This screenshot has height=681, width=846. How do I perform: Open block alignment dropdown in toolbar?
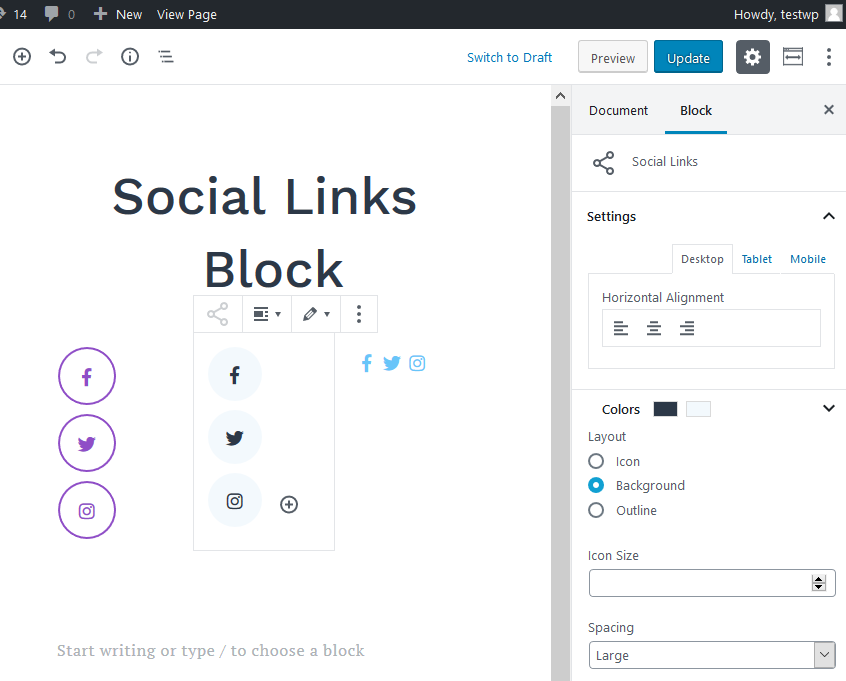tap(266, 314)
